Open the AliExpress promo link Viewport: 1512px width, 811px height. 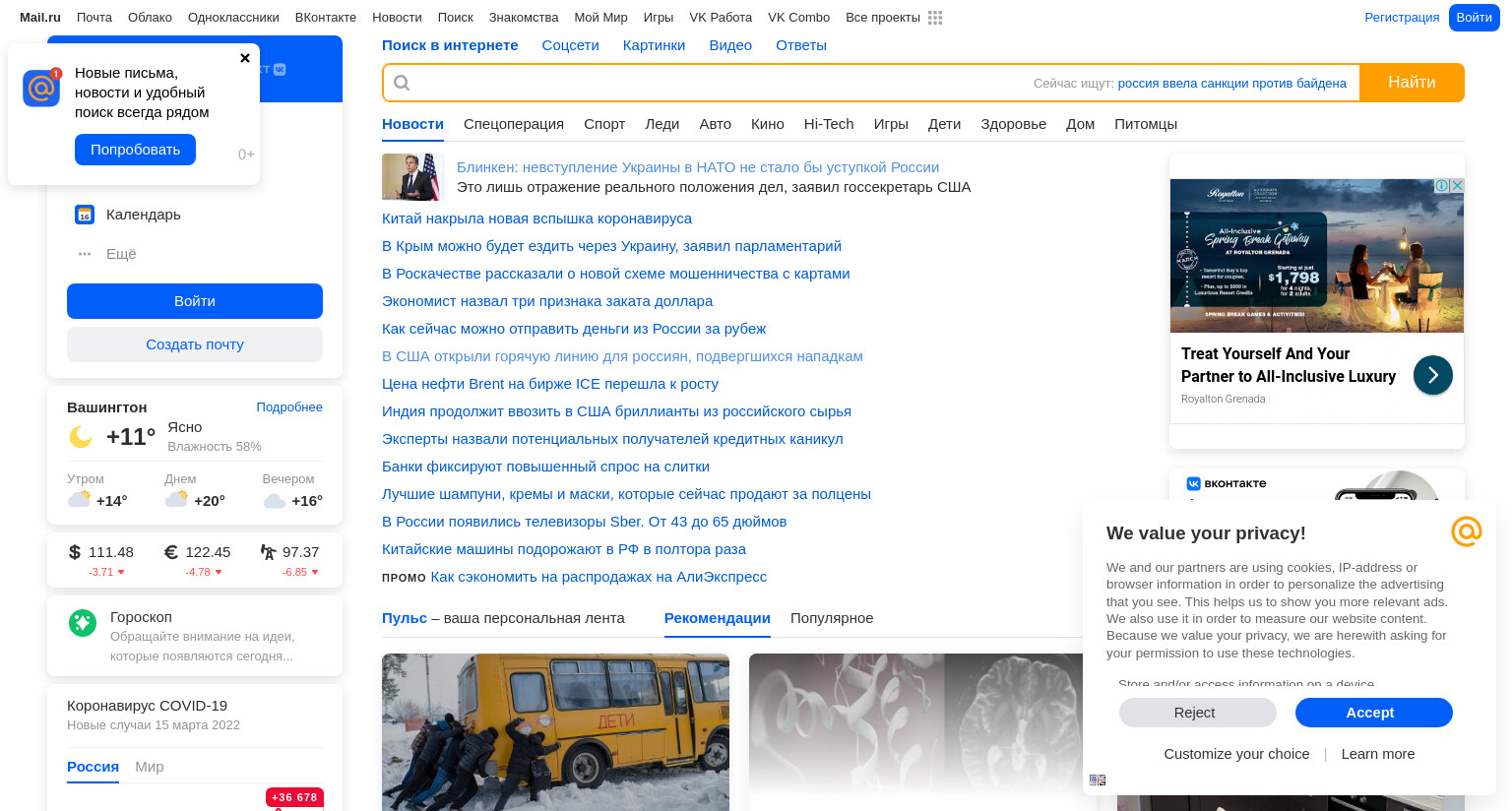click(x=598, y=577)
